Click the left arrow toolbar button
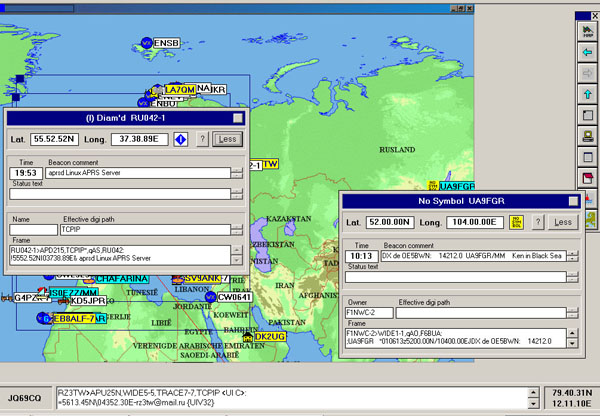The height and width of the screenshot is (416, 600). (587, 50)
